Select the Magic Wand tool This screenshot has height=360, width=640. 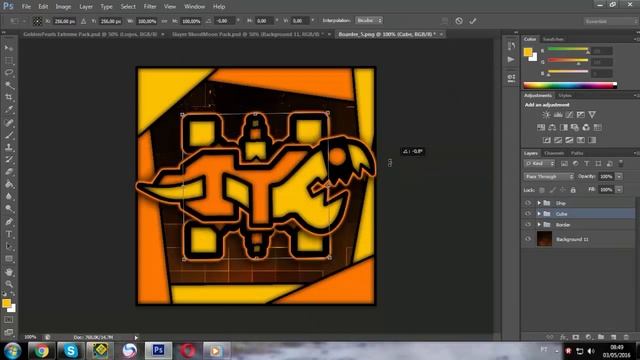pyautogui.click(x=9, y=85)
